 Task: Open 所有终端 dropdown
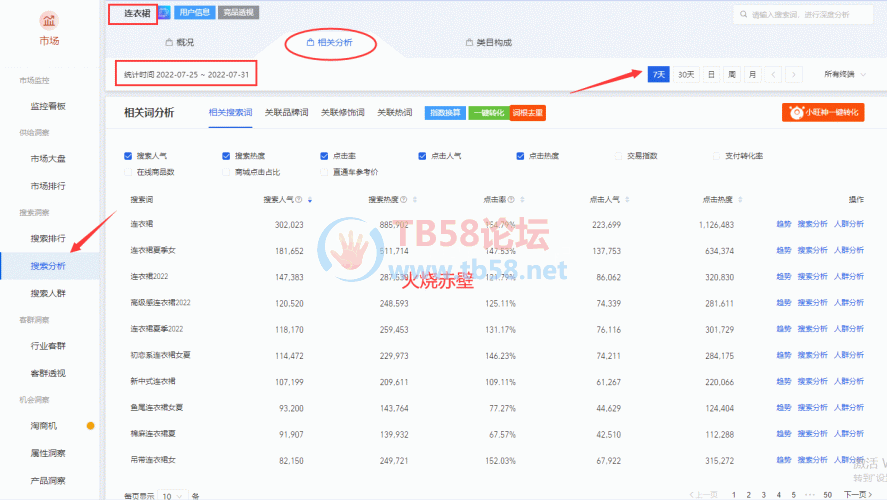(845, 75)
